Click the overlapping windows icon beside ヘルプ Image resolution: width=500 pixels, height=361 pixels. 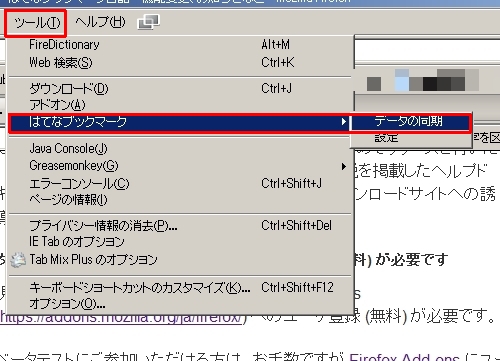[x=148, y=22]
